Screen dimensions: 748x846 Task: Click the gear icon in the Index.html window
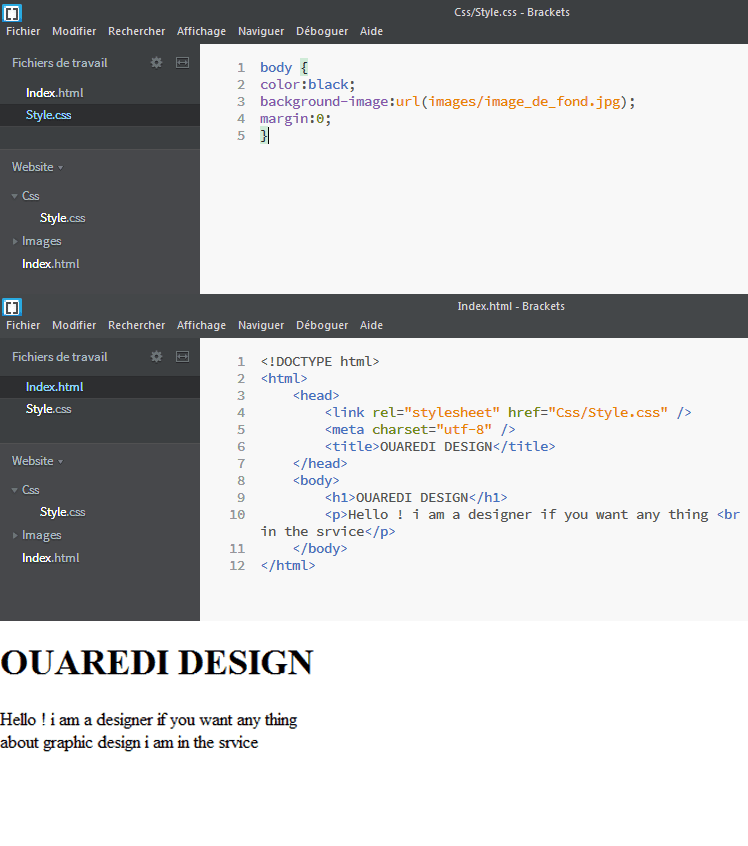click(156, 357)
